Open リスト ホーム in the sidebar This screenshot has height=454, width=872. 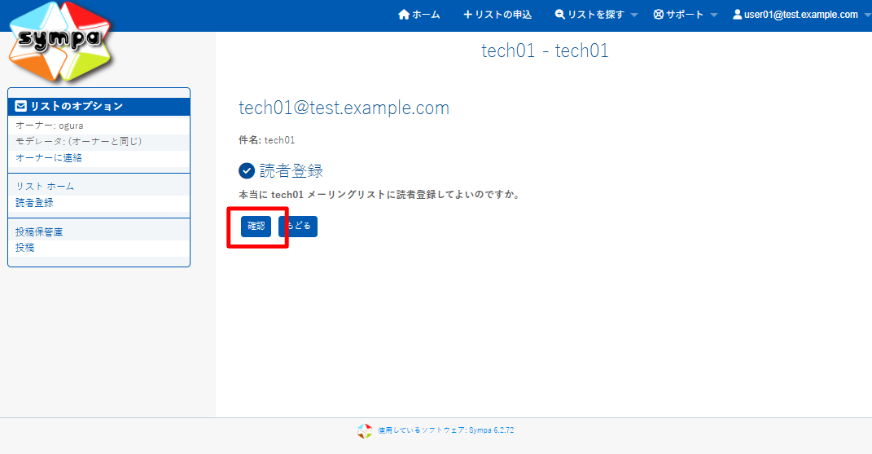pyautogui.click(x=45, y=186)
